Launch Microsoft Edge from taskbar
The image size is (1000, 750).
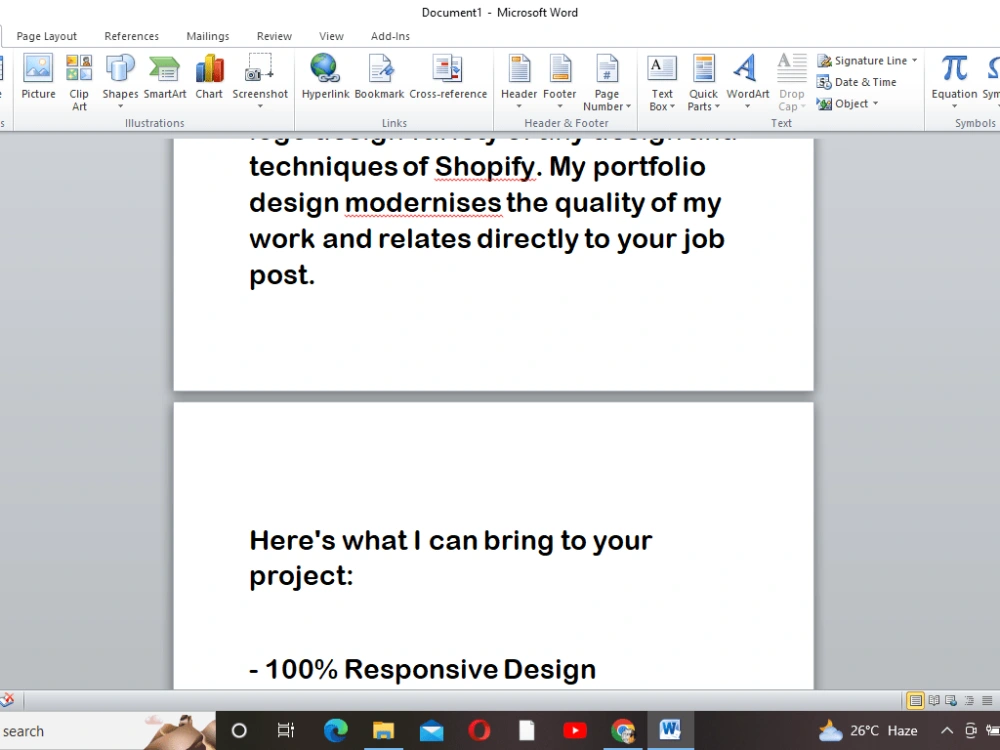pos(335,731)
